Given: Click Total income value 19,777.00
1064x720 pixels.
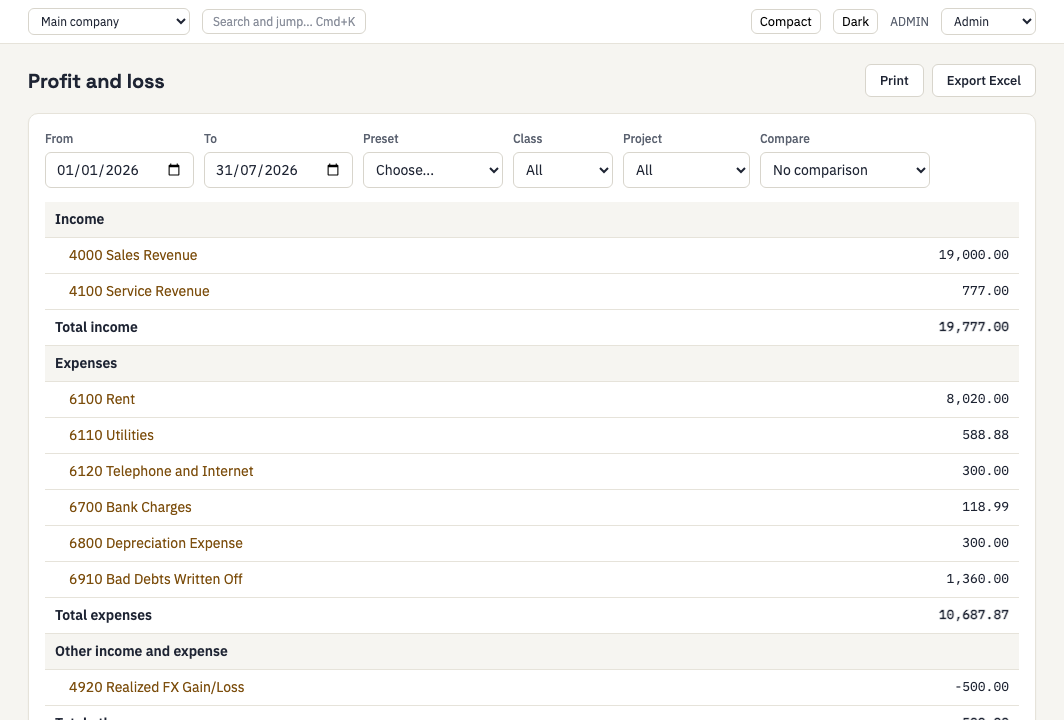Looking at the screenshot, I should 973,327.
